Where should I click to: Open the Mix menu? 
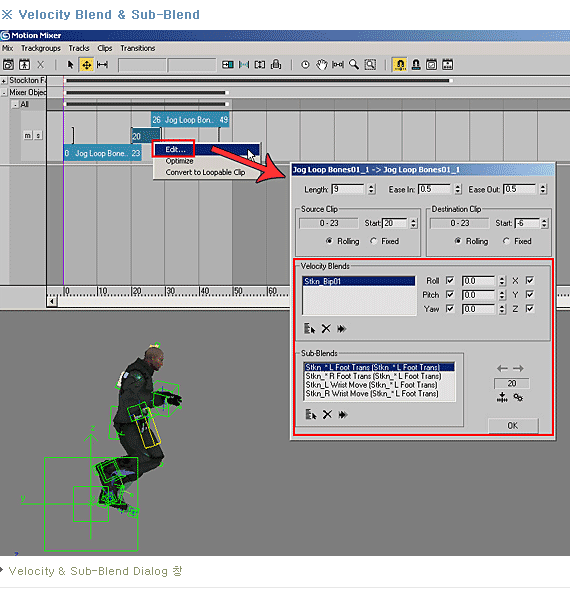point(8,48)
